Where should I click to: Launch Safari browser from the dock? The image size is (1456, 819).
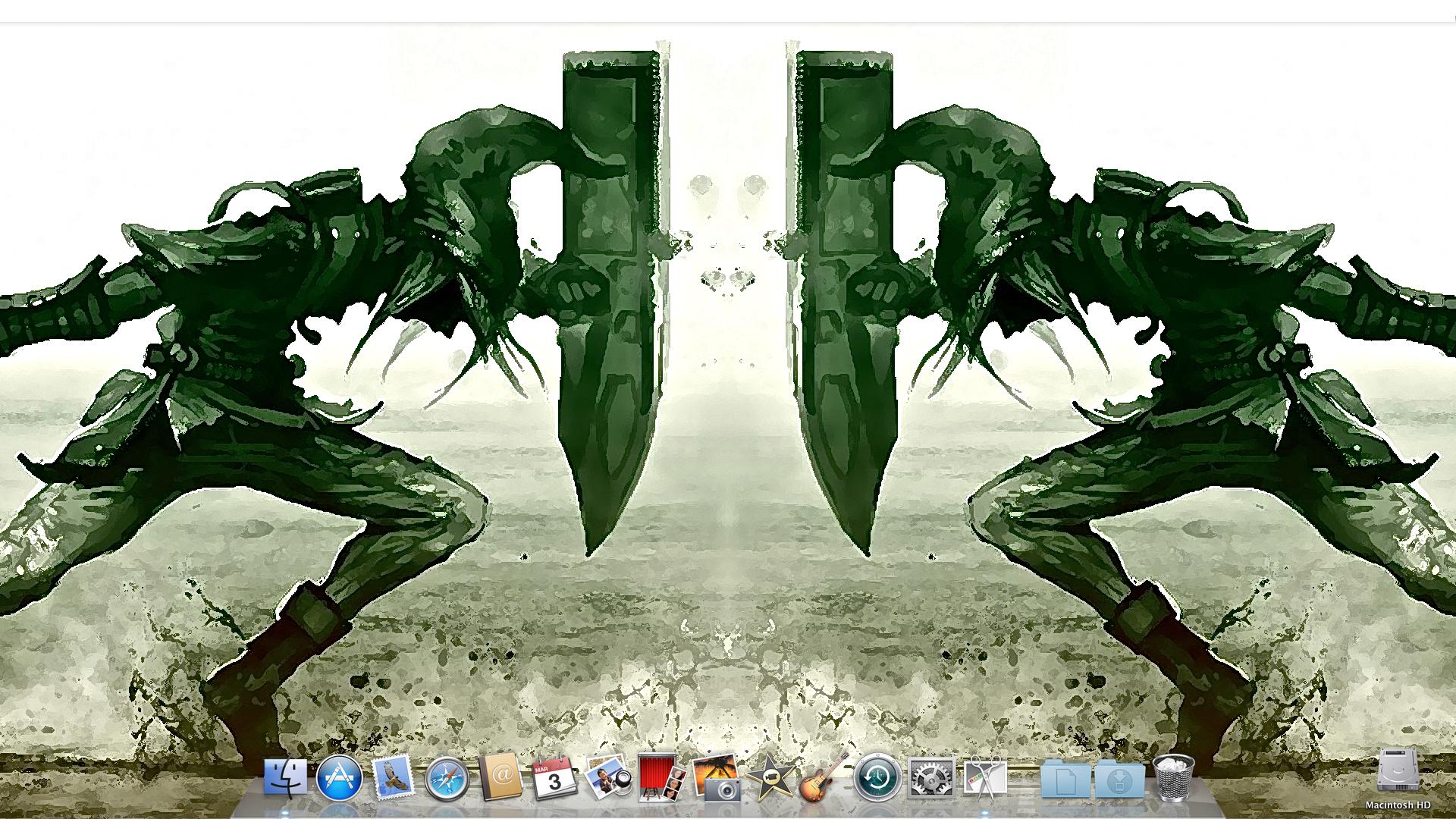click(446, 778)
